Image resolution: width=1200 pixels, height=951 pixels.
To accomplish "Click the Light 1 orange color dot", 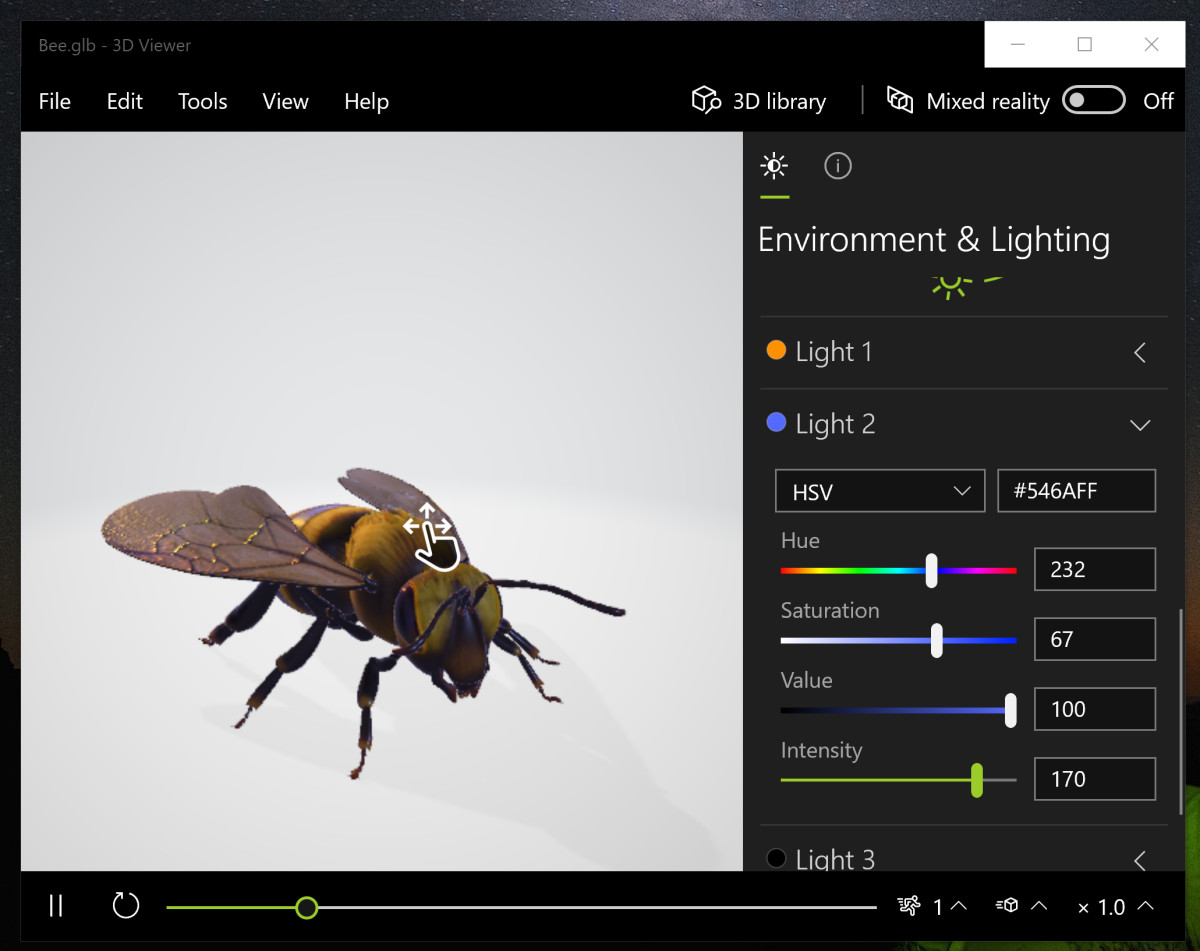I will click(776, 351).
